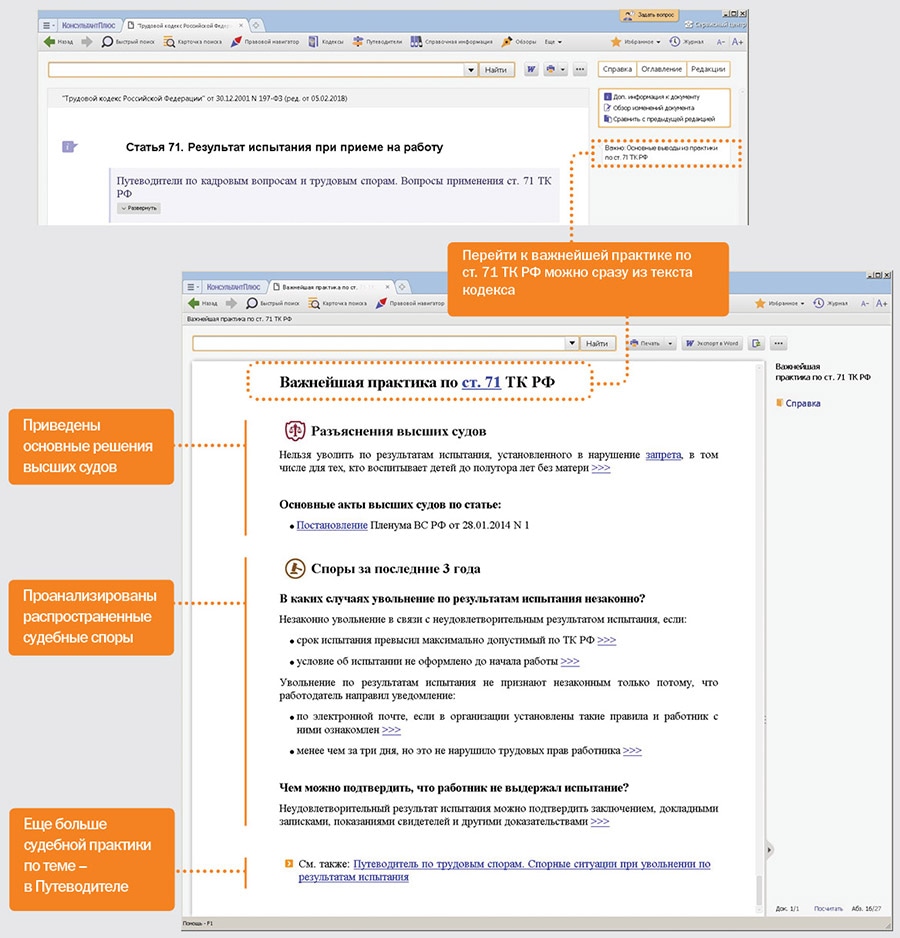Open Справка in bottom window side panel
Image resolution: width=900 pixels, height=938 pixels.
pyautogui.click(x=798, y=403)
